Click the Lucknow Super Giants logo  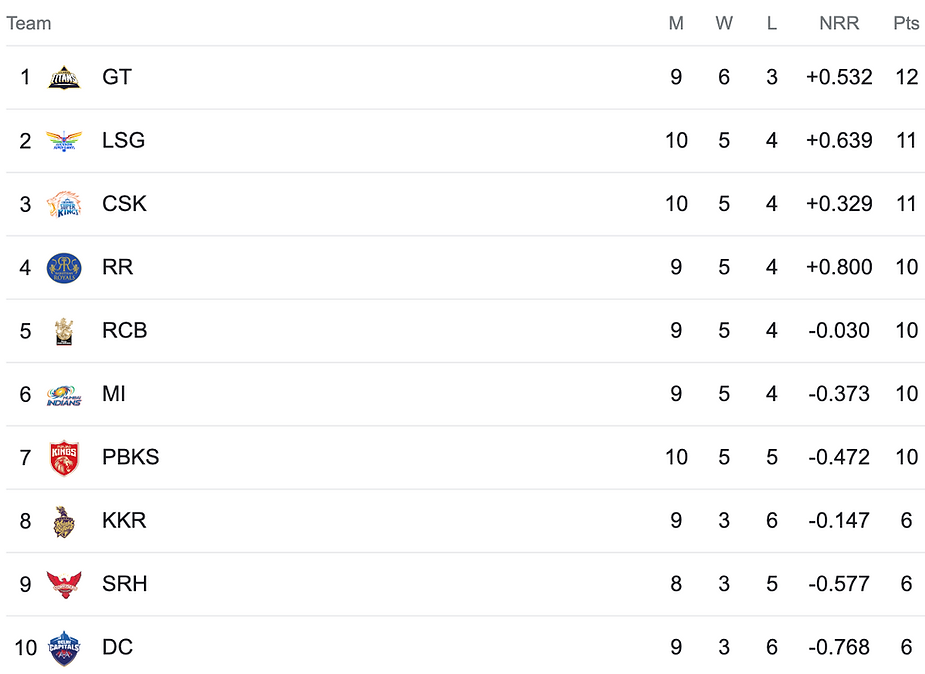[64, 141]
